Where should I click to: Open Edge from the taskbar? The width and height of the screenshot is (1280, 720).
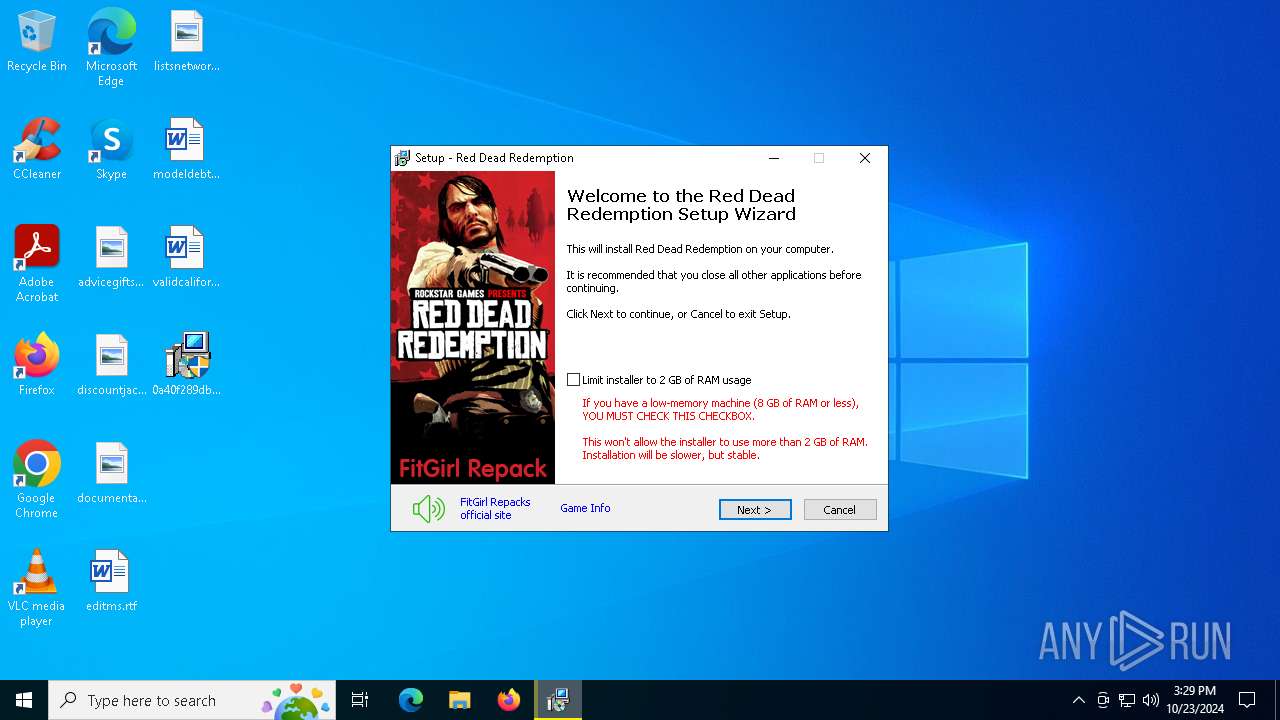(x=411, y=700)
